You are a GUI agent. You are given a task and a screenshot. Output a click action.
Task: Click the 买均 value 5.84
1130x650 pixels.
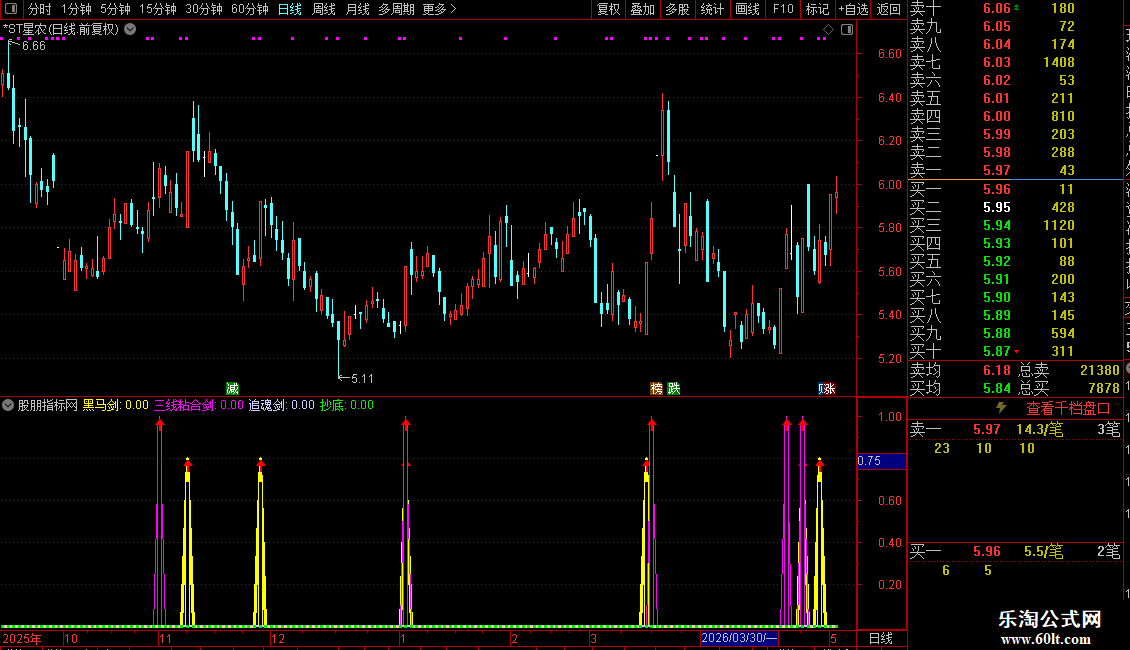click(x=997, y=388)
